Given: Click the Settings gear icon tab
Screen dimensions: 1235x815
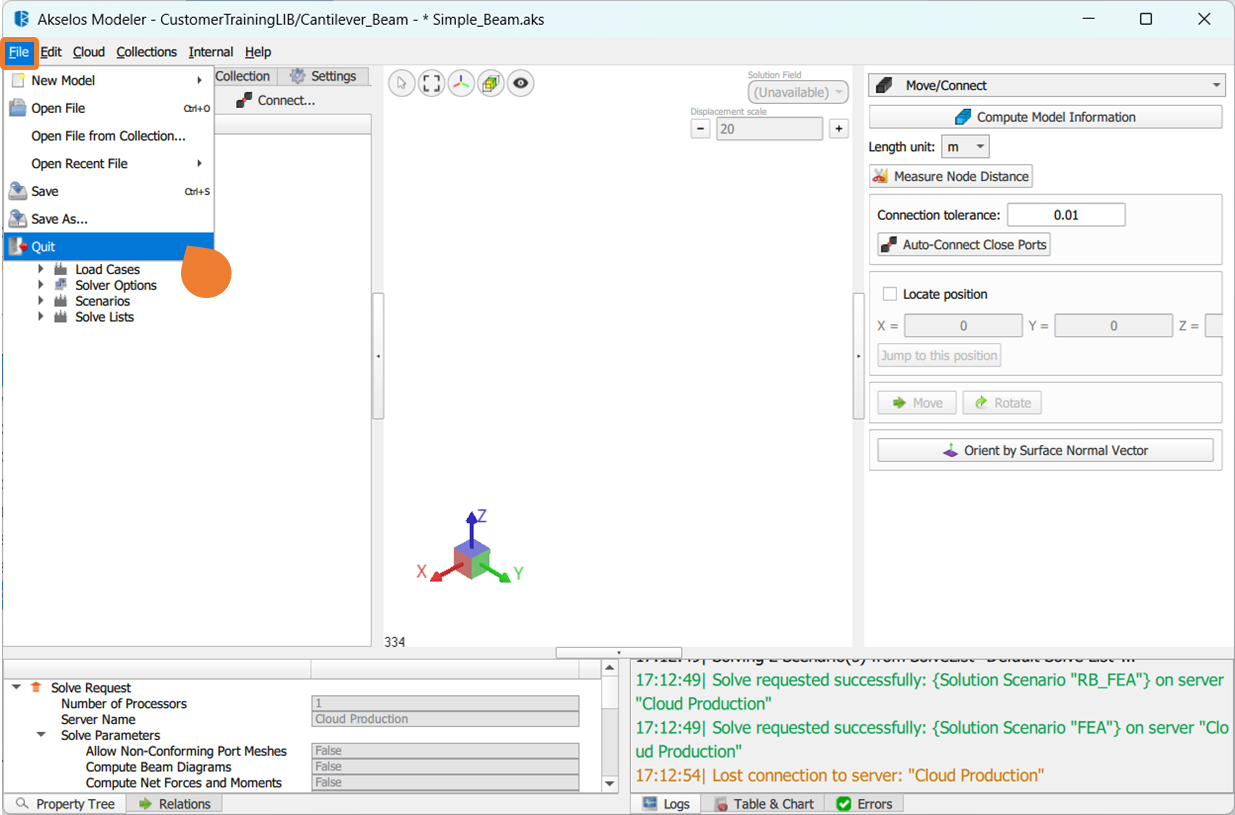Looking at the screenshot, I should (297, 76).
